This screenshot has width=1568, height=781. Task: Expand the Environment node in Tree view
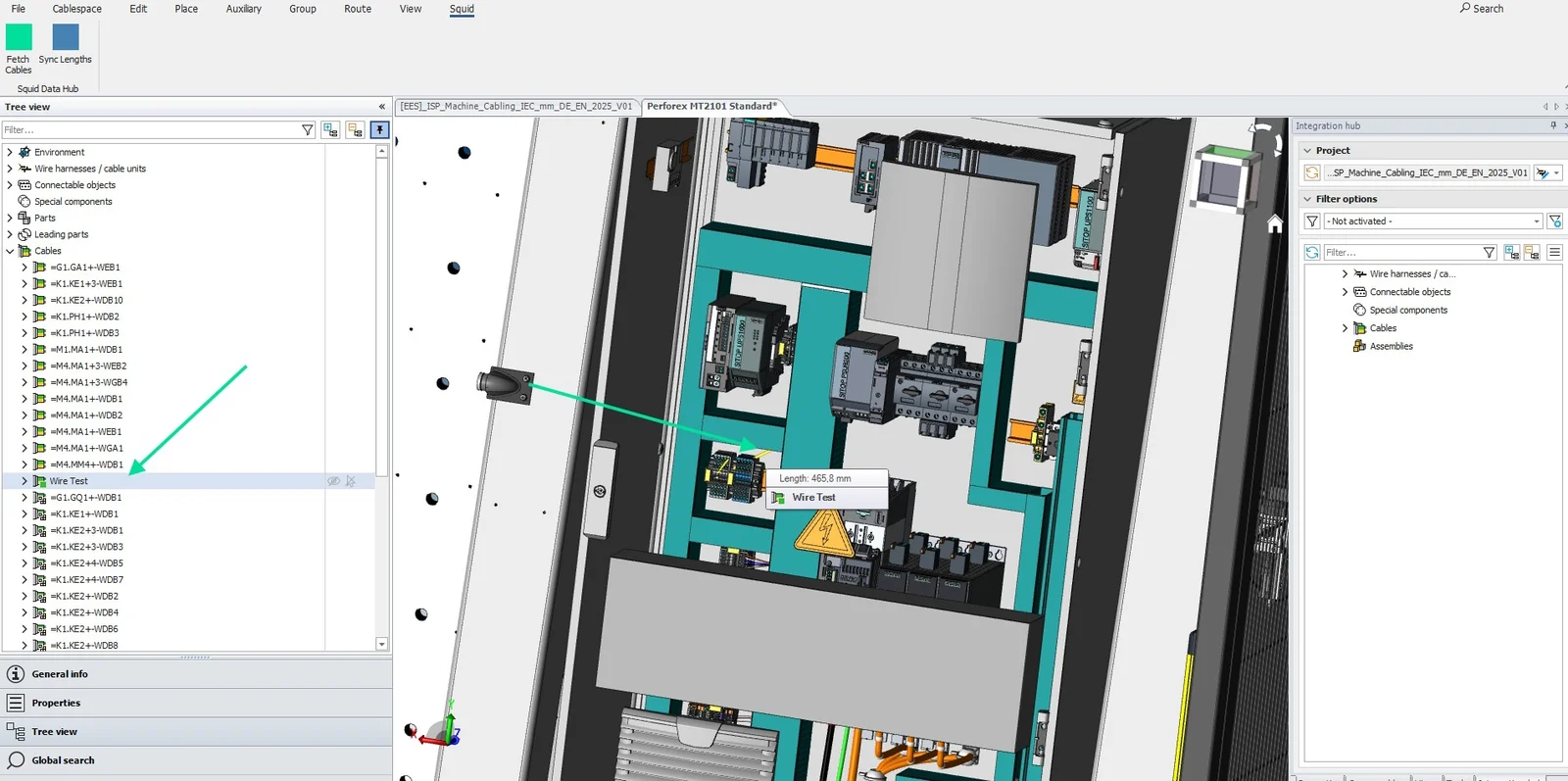point(10,152)
